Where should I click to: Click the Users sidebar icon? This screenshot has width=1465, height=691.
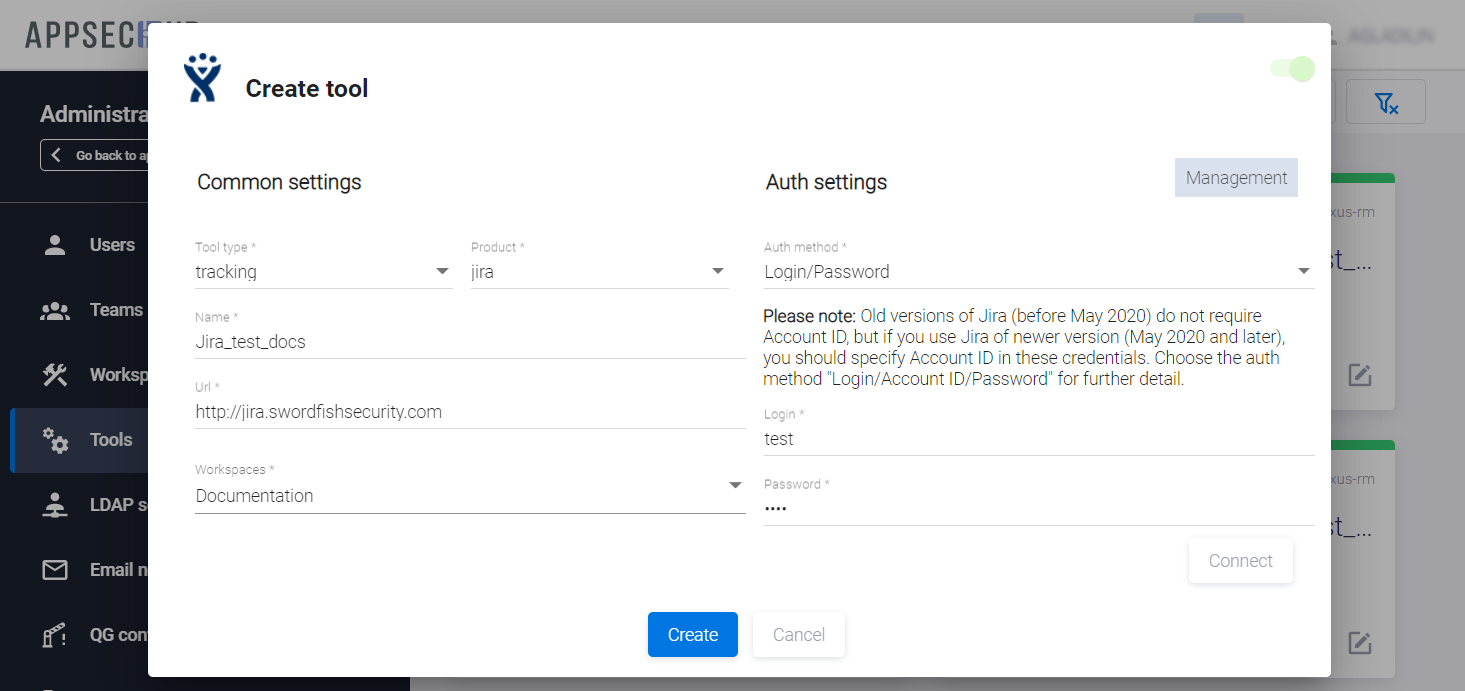click(x=55, y=245)
